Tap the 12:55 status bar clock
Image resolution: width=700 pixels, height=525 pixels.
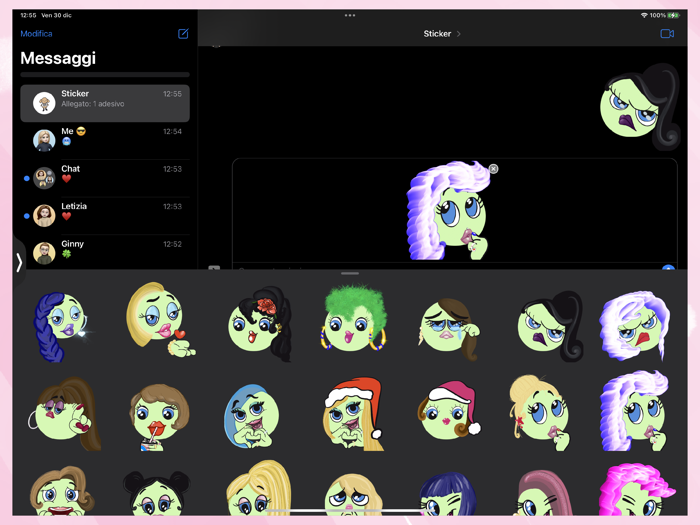pos(28,15)
